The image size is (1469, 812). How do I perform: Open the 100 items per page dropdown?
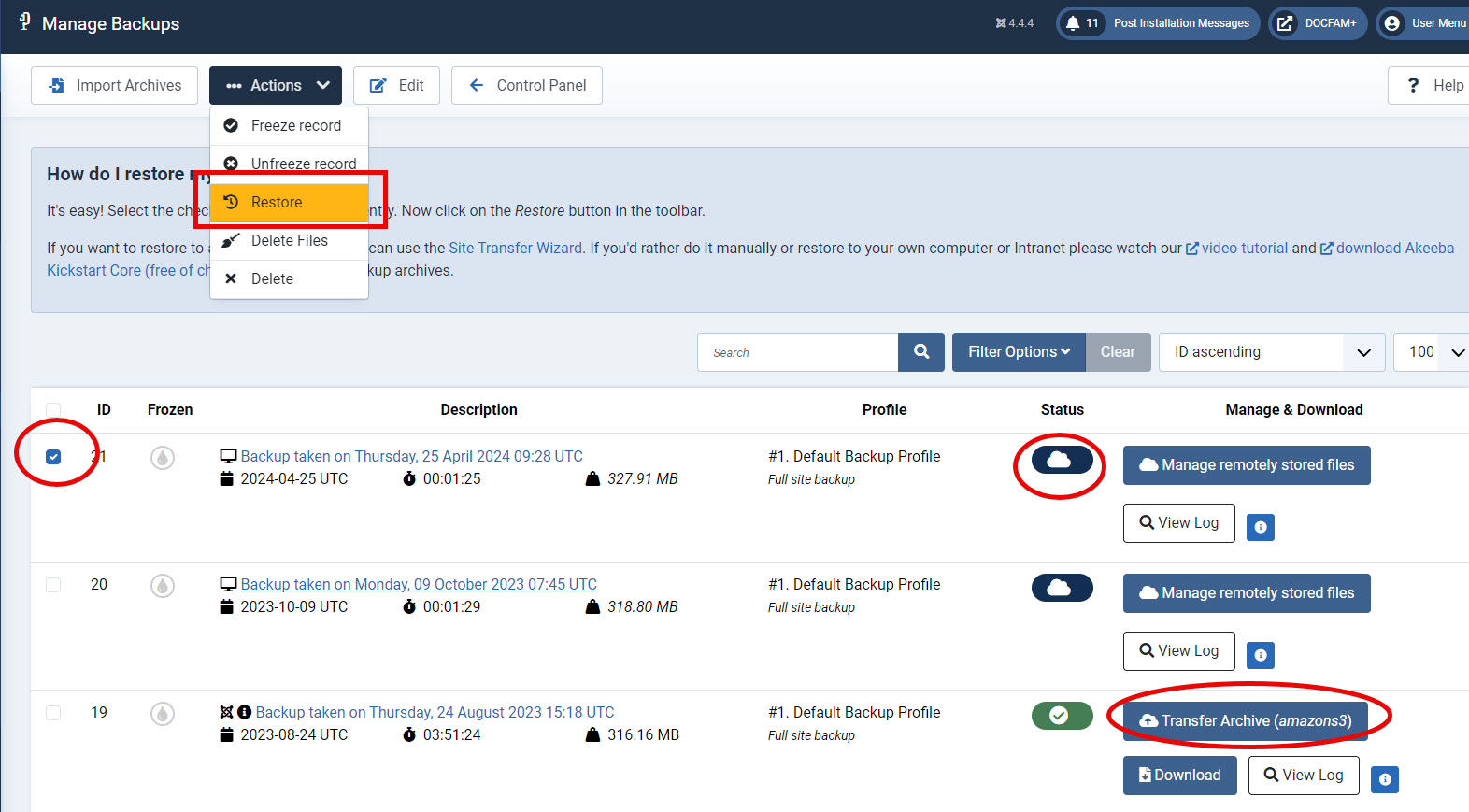(x=1431, y=352)
